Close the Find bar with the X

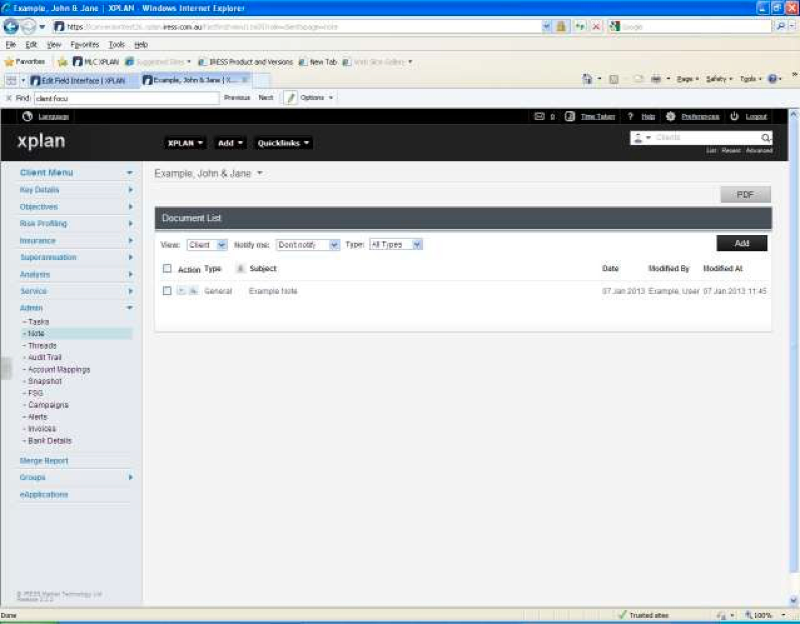coord(8,97)
